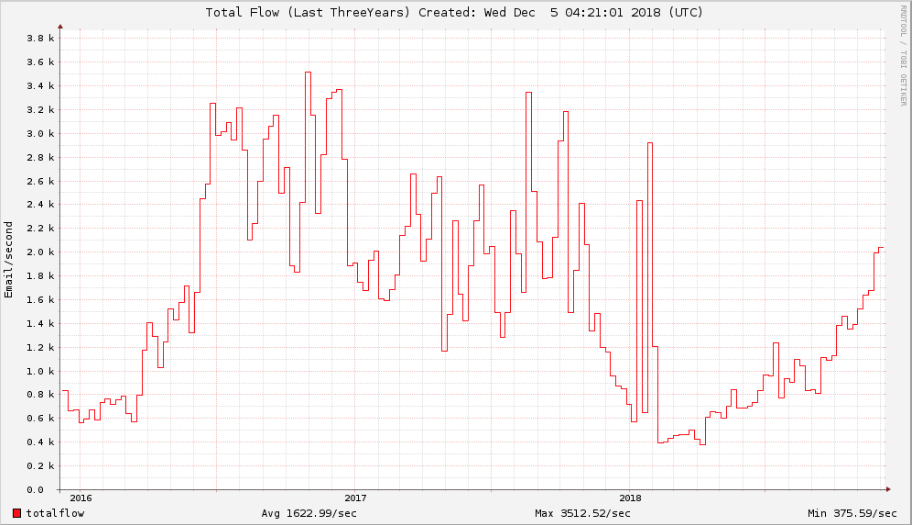Click the Max 3512.52/sec statistic
This screenshot has width=912, height=525.
[x=582, y=513]
